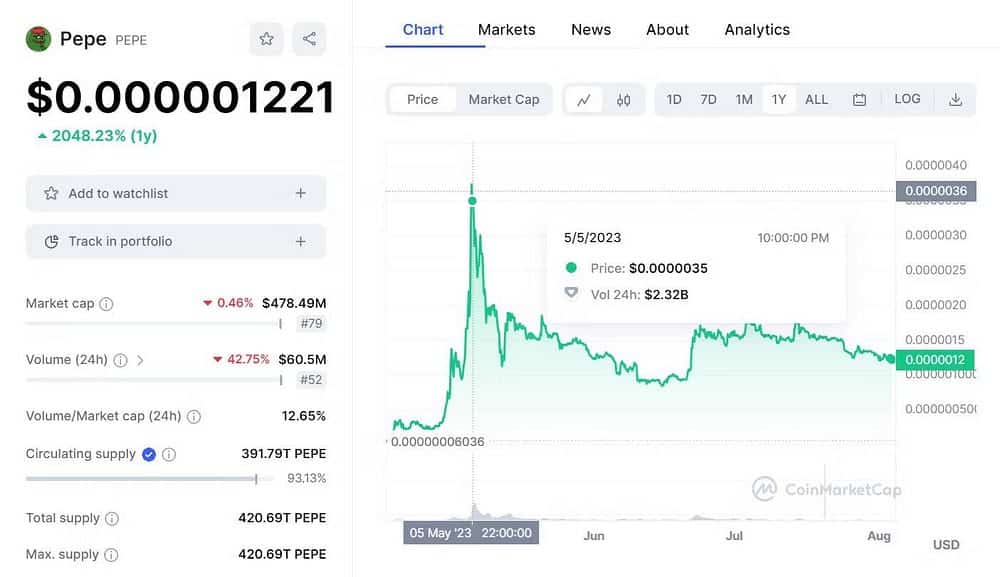Click the plus on Add to watchlist
This screenshot has width=1000, height=577.
pos(300,193)
